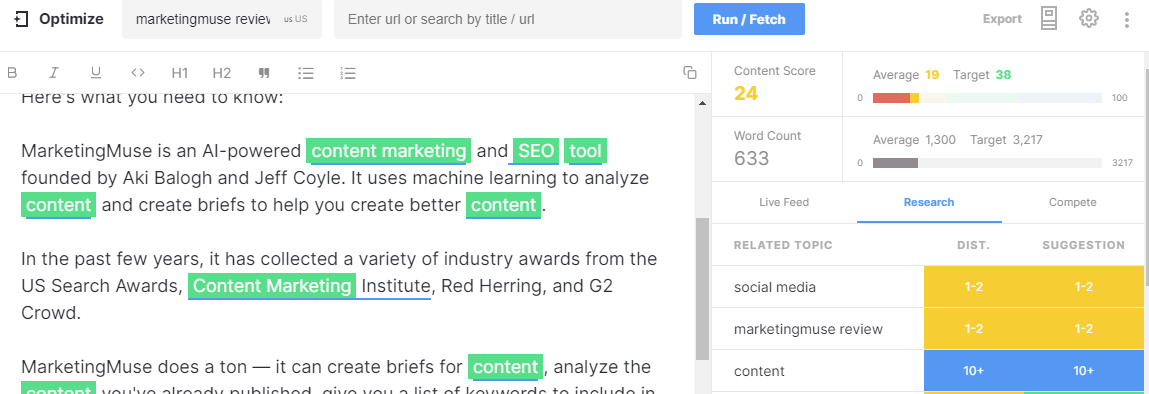Create a numbered list
The height and width of the screenshot is (394, 1149).
tap(348, 73)
